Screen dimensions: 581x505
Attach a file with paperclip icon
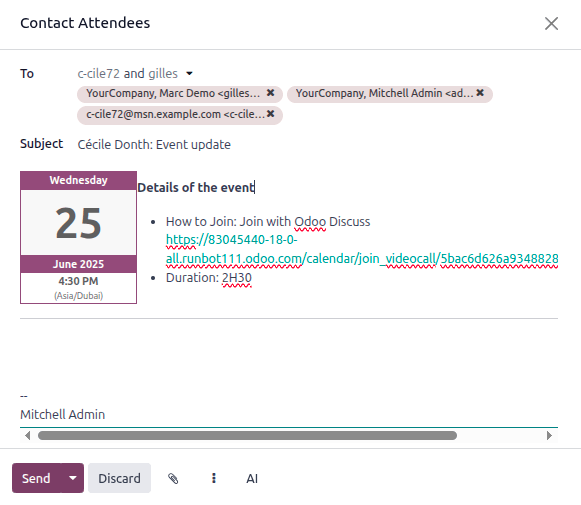tap(173, 478)
